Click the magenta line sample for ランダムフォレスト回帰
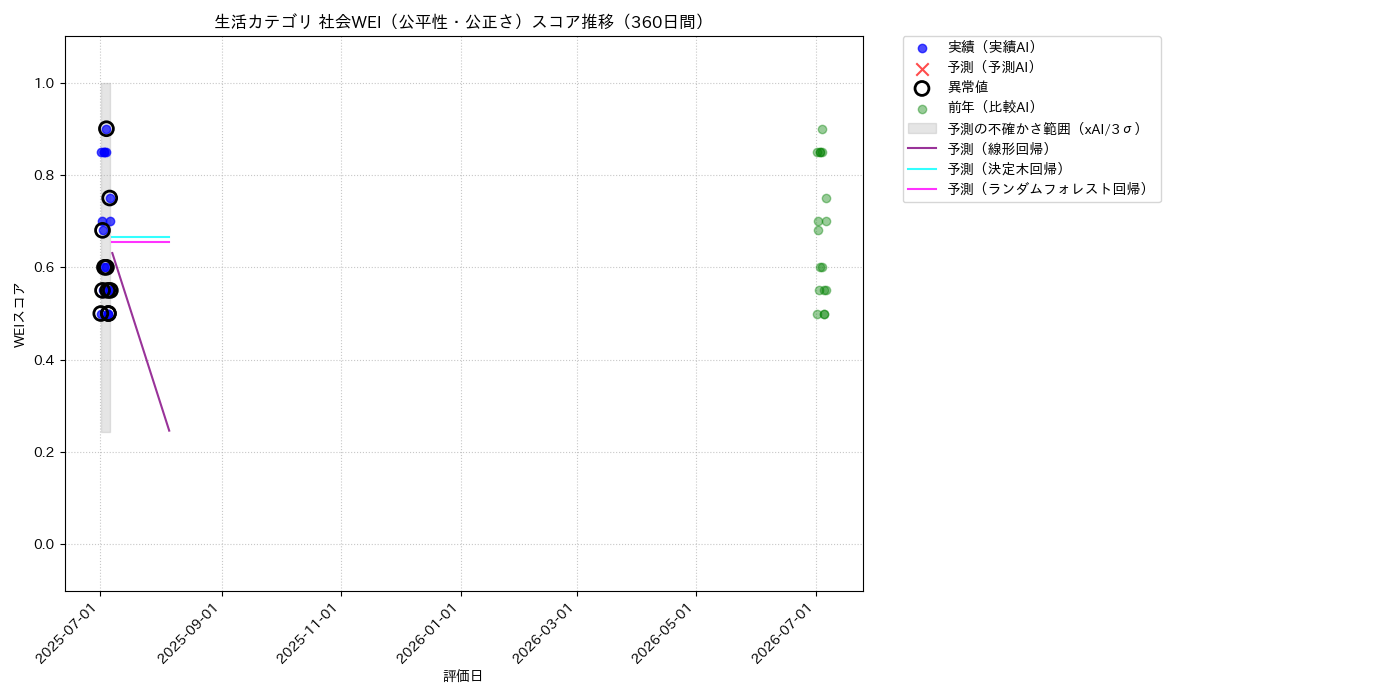1400x700 pixels. [922, 188]
